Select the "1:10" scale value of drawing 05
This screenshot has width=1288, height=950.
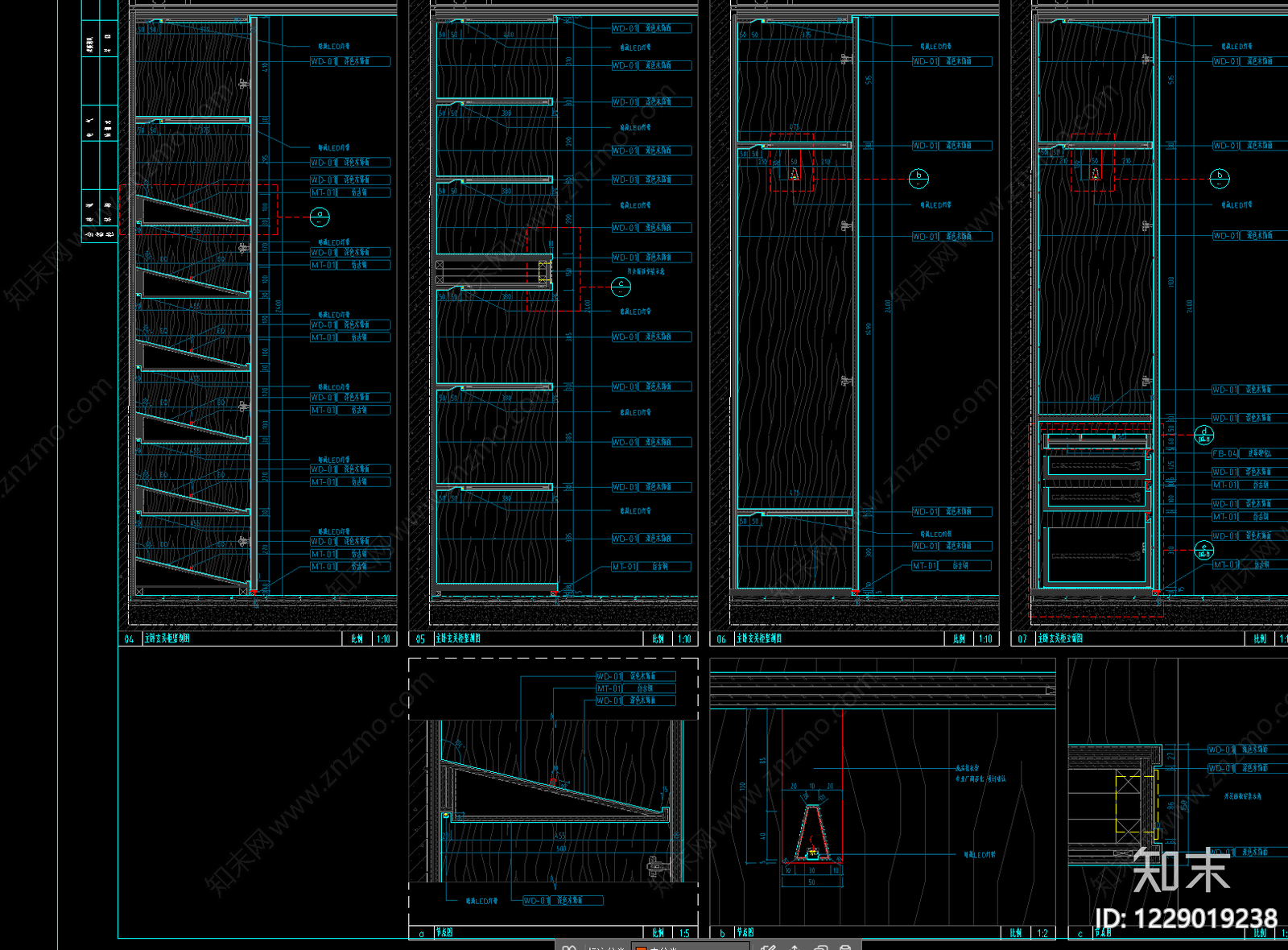[684, 638]
